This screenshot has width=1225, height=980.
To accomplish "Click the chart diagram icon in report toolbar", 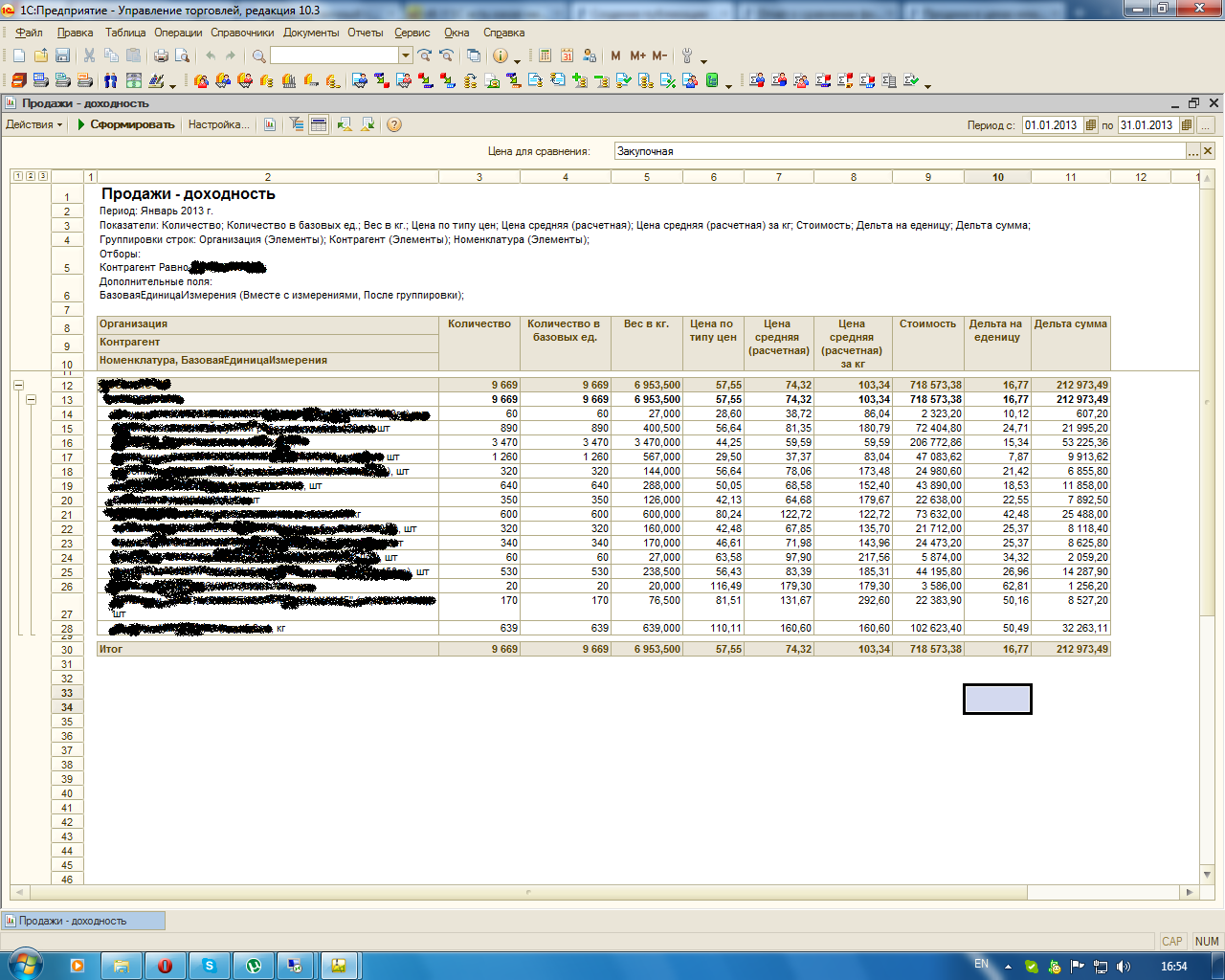I will pos(270,124).
